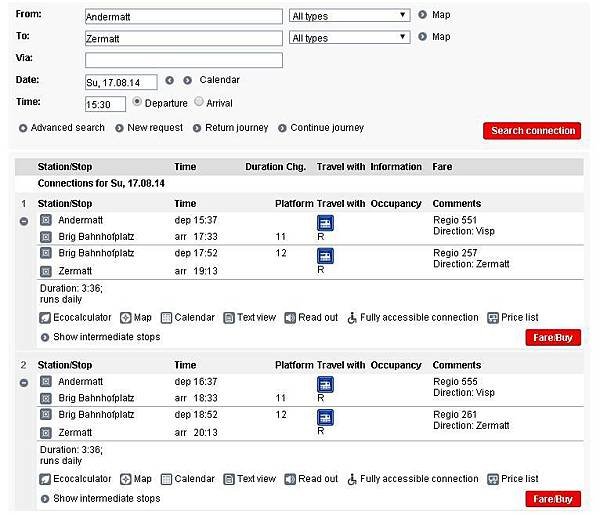Image resolution: width=600 pixels, height=515 pixels.
Task: Open the Calendar link beside date
Action: click(x=220, y=80)
